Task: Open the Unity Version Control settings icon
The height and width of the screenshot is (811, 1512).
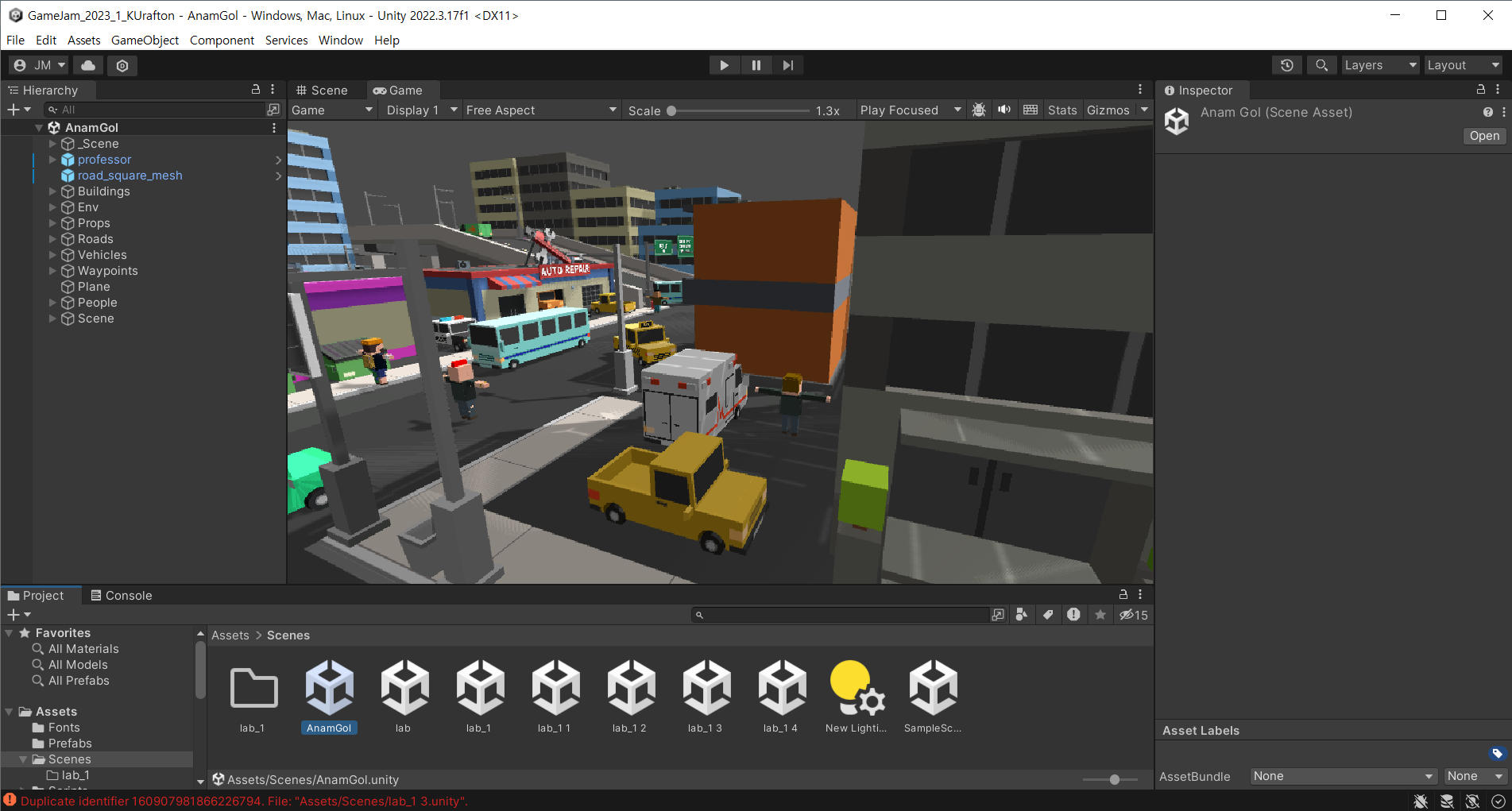Action: click(x=122, y=65)
